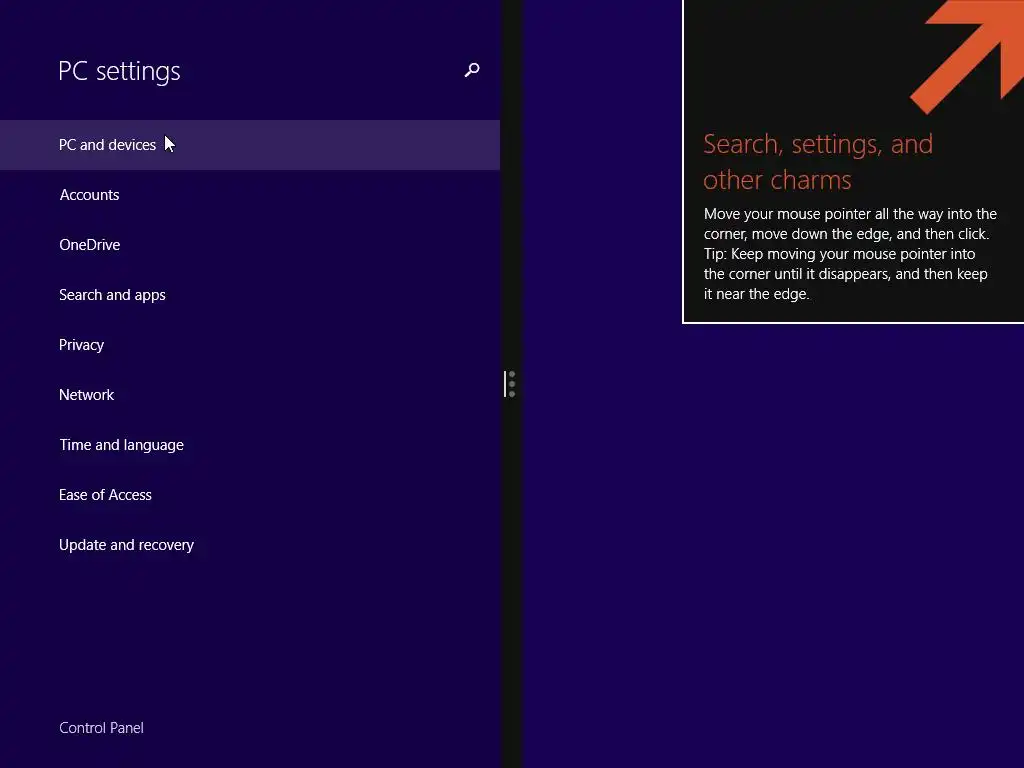Select Network in PC settings

[250, 394]
